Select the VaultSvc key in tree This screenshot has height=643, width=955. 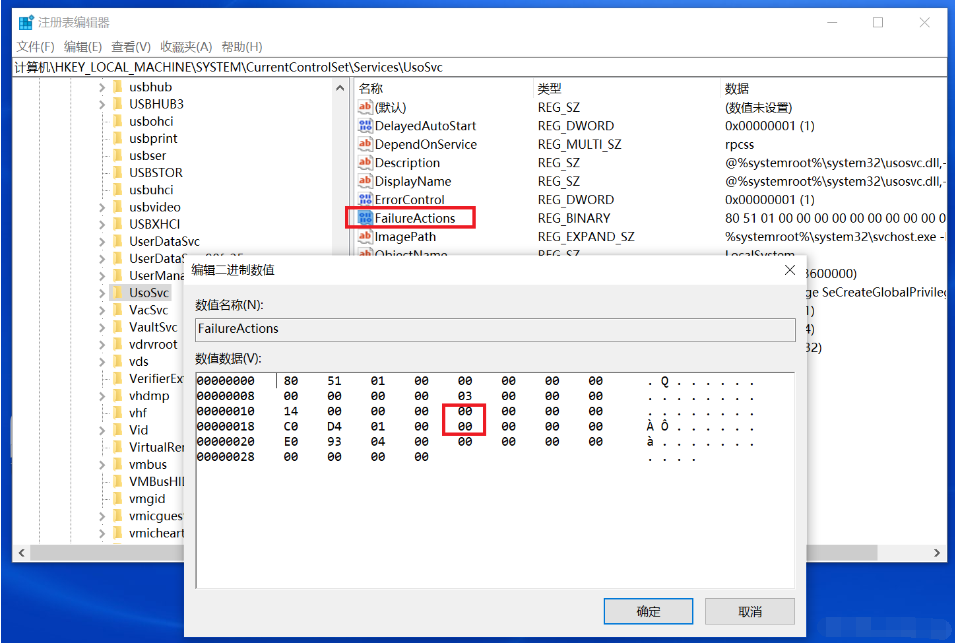point(153,327)
